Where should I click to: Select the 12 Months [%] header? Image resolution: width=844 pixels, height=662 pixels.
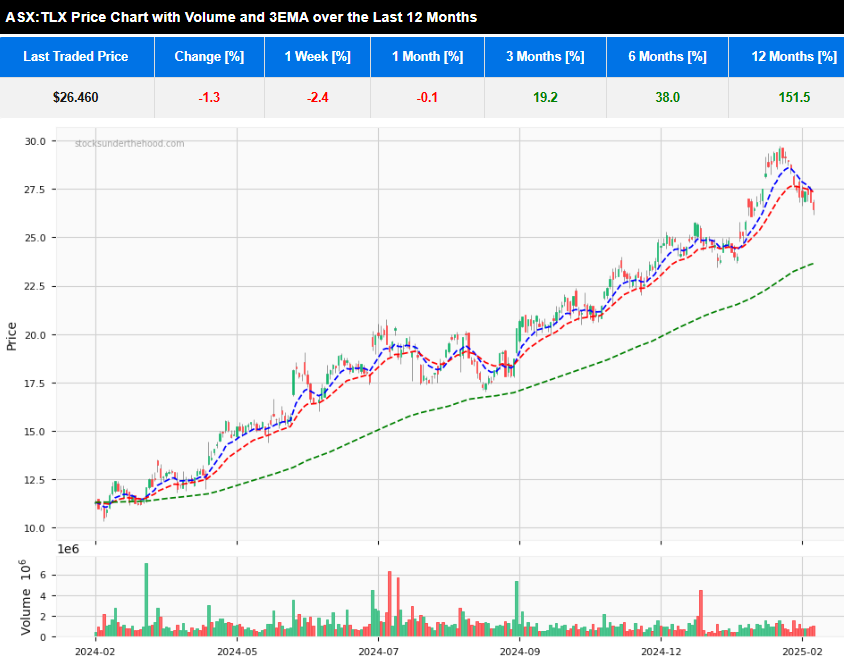coord(786,57)
